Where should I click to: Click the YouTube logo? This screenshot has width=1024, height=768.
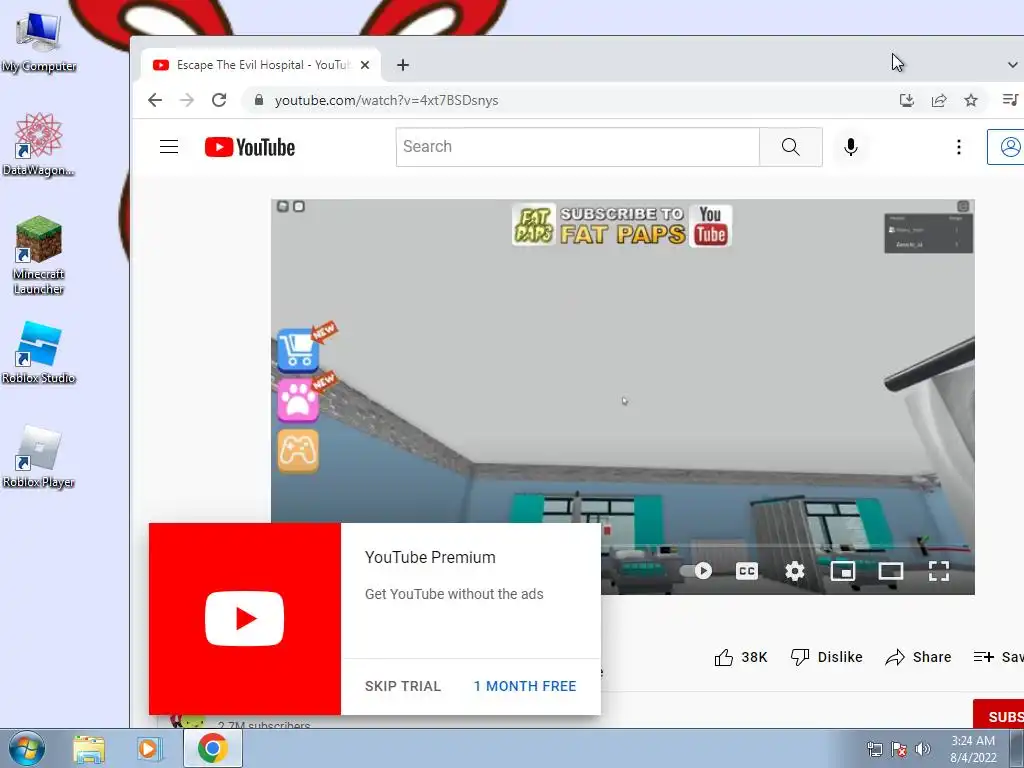click(x=249, y=147)
